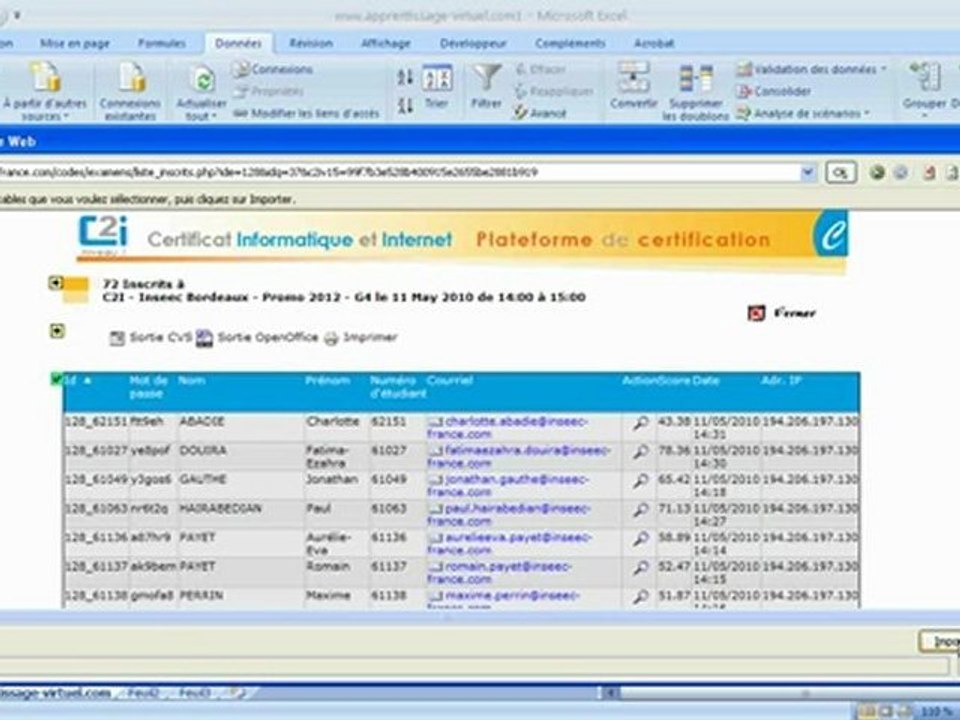The image size is (960, 720).
Task: Open fatimaezahra.douira email link
Action: (x=519, y=457)
